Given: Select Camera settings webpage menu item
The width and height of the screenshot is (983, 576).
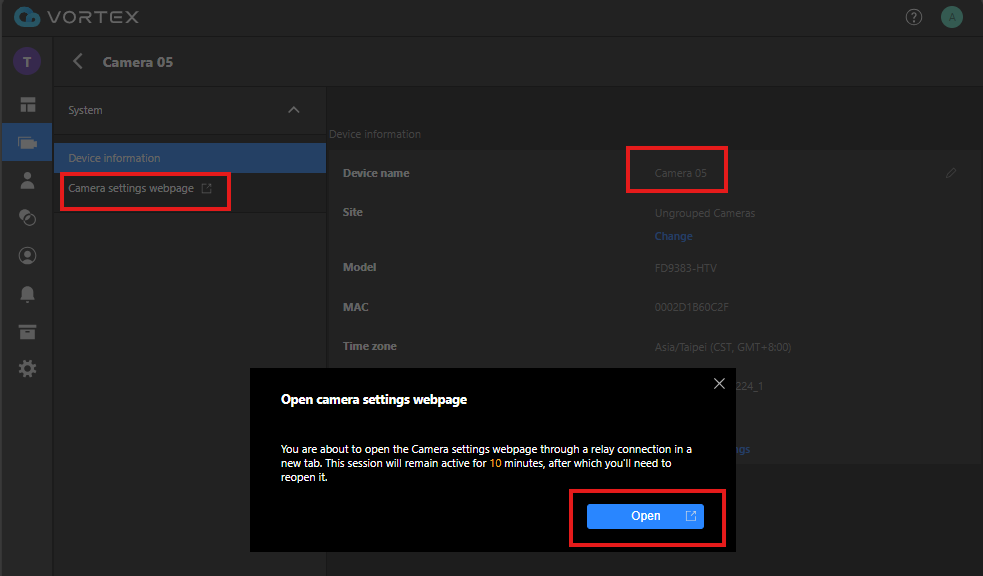Looking at the screenshot, I should pyautogui.click(x=133, y=187).
